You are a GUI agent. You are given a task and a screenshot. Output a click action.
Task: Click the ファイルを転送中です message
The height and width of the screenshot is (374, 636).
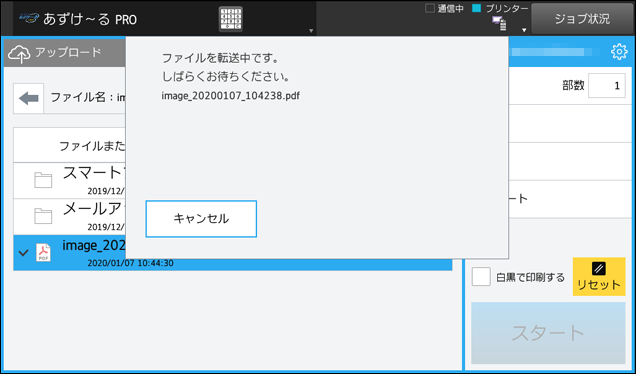(x=221, y=58)
